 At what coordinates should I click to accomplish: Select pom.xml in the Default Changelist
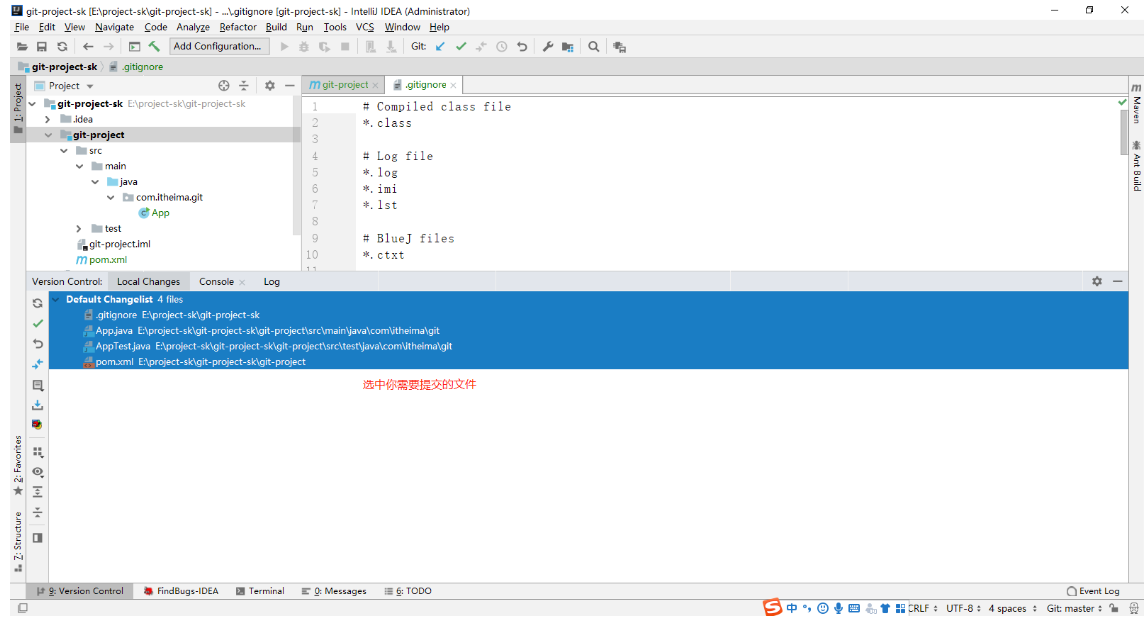tap(588, 362)
